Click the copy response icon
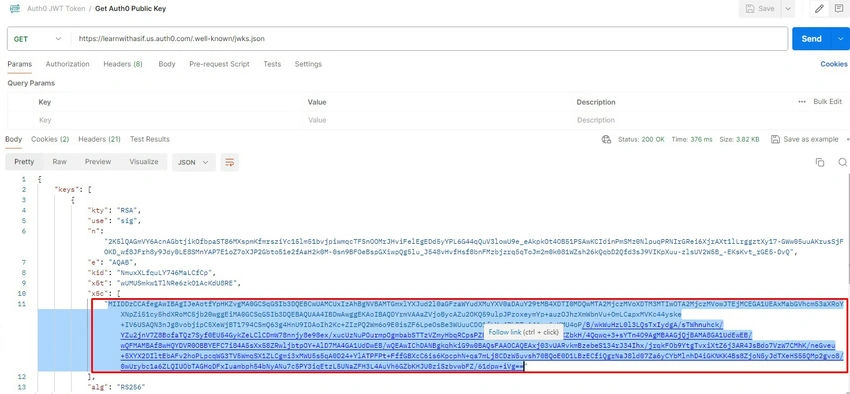The image size is (850, 394). click(820, 162)
